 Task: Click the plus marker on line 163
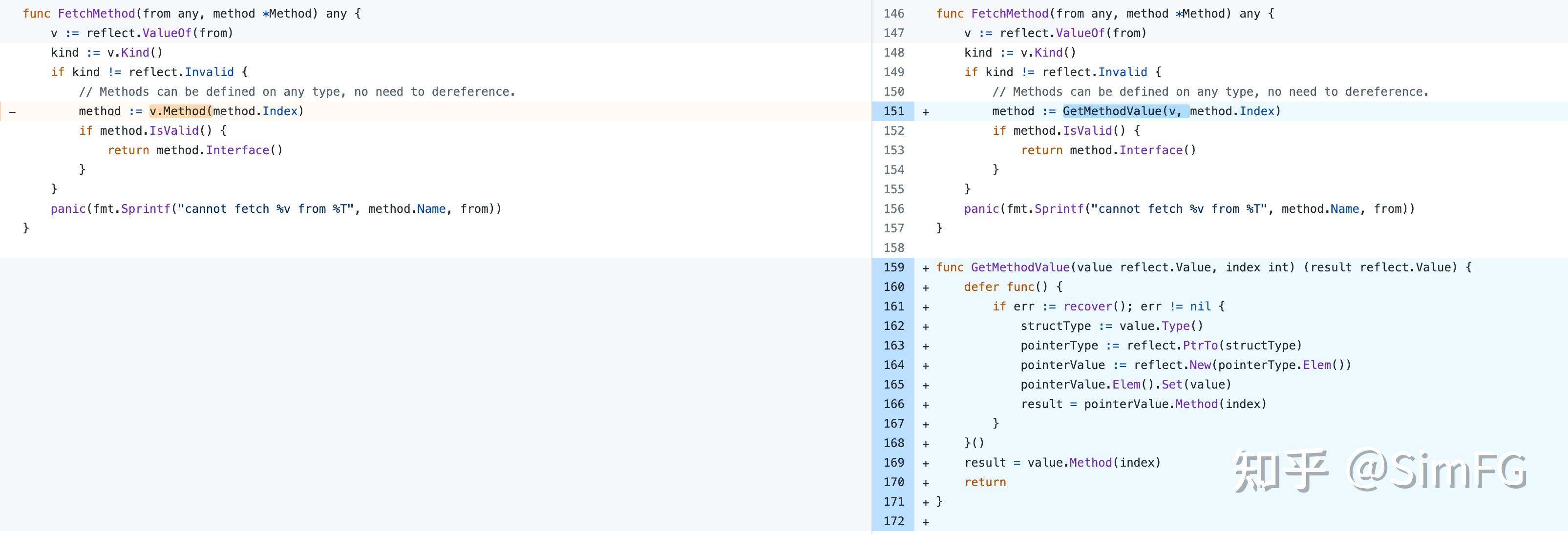(925, 347)
